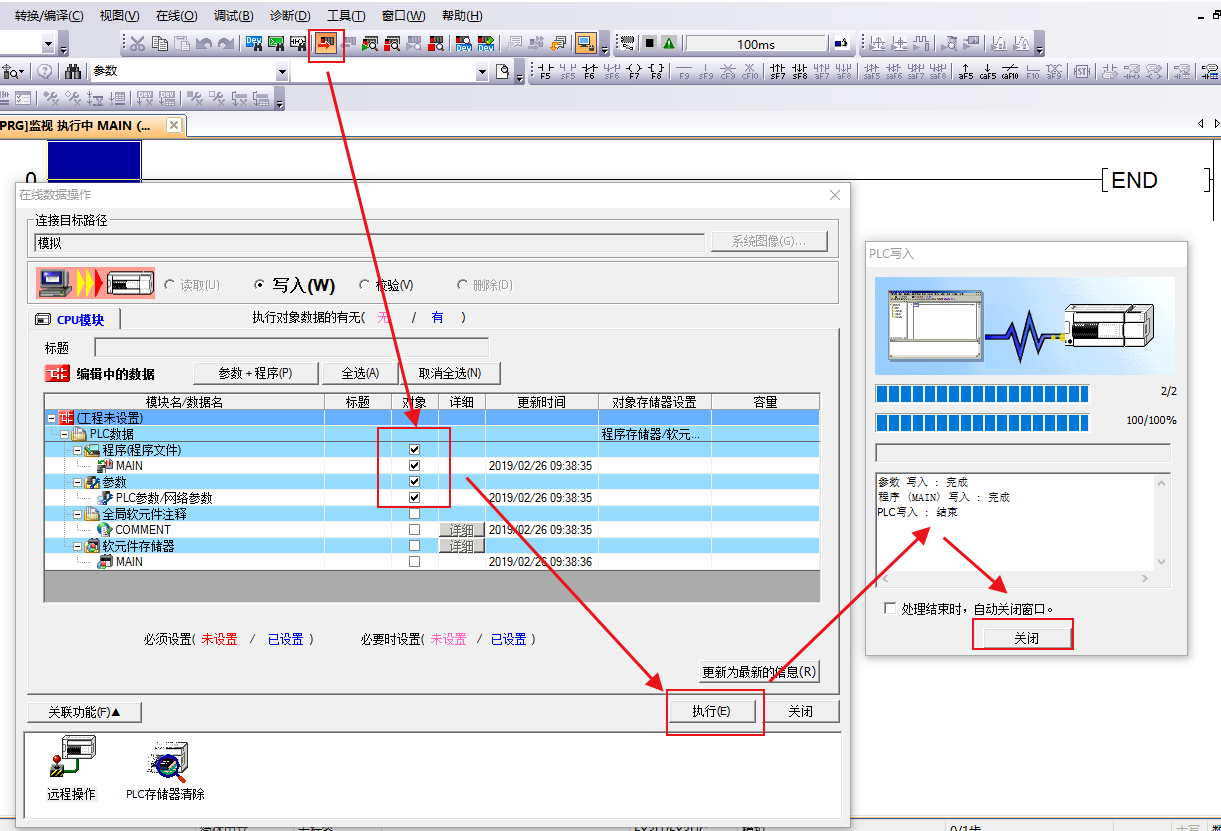This screenshot has width=1221, height=831.
Task: Collapse the PLC数据 tree node
Action: pos(65,434)
